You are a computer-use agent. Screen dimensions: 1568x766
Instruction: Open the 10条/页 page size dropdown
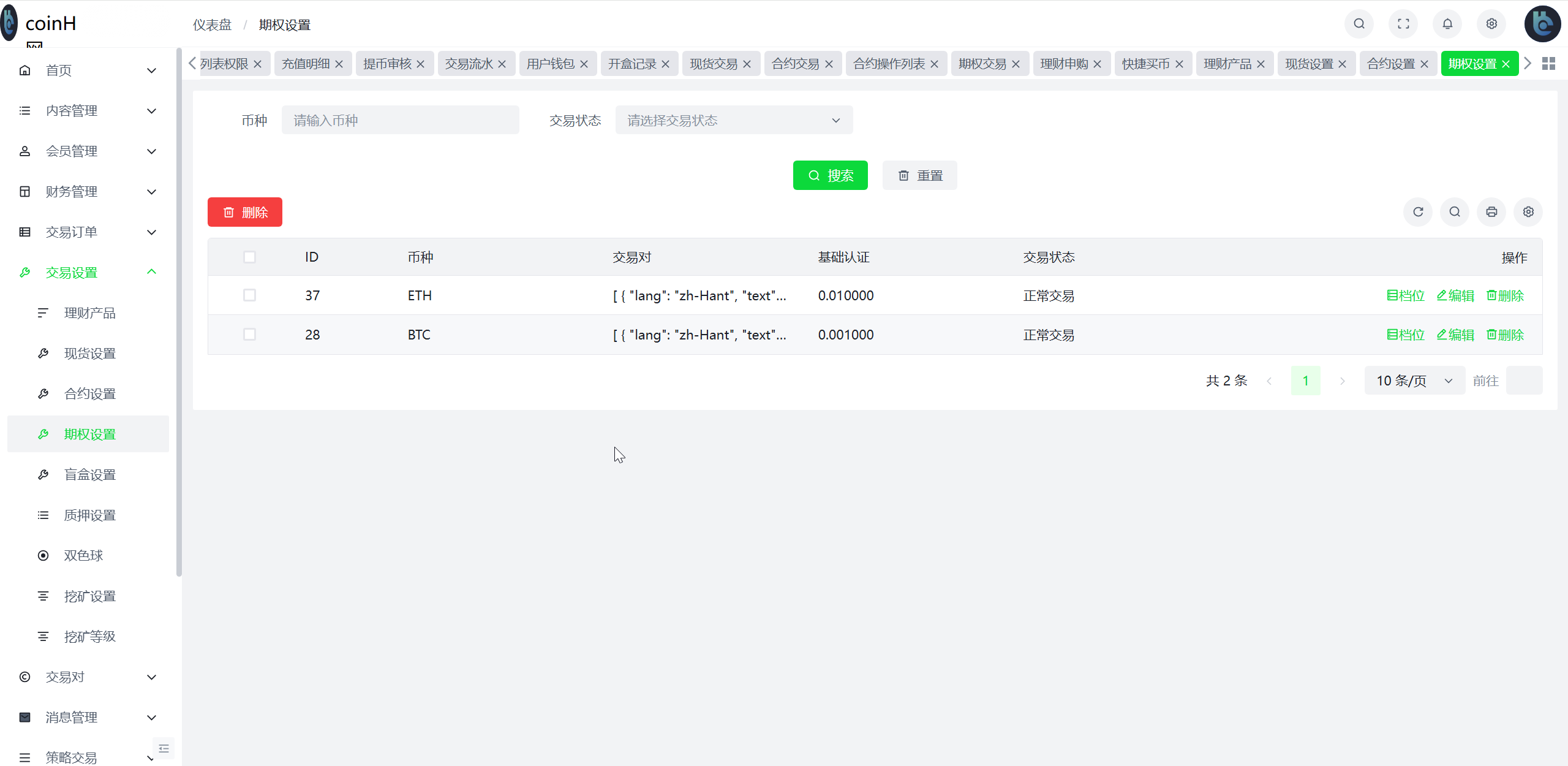[1414, 380]
